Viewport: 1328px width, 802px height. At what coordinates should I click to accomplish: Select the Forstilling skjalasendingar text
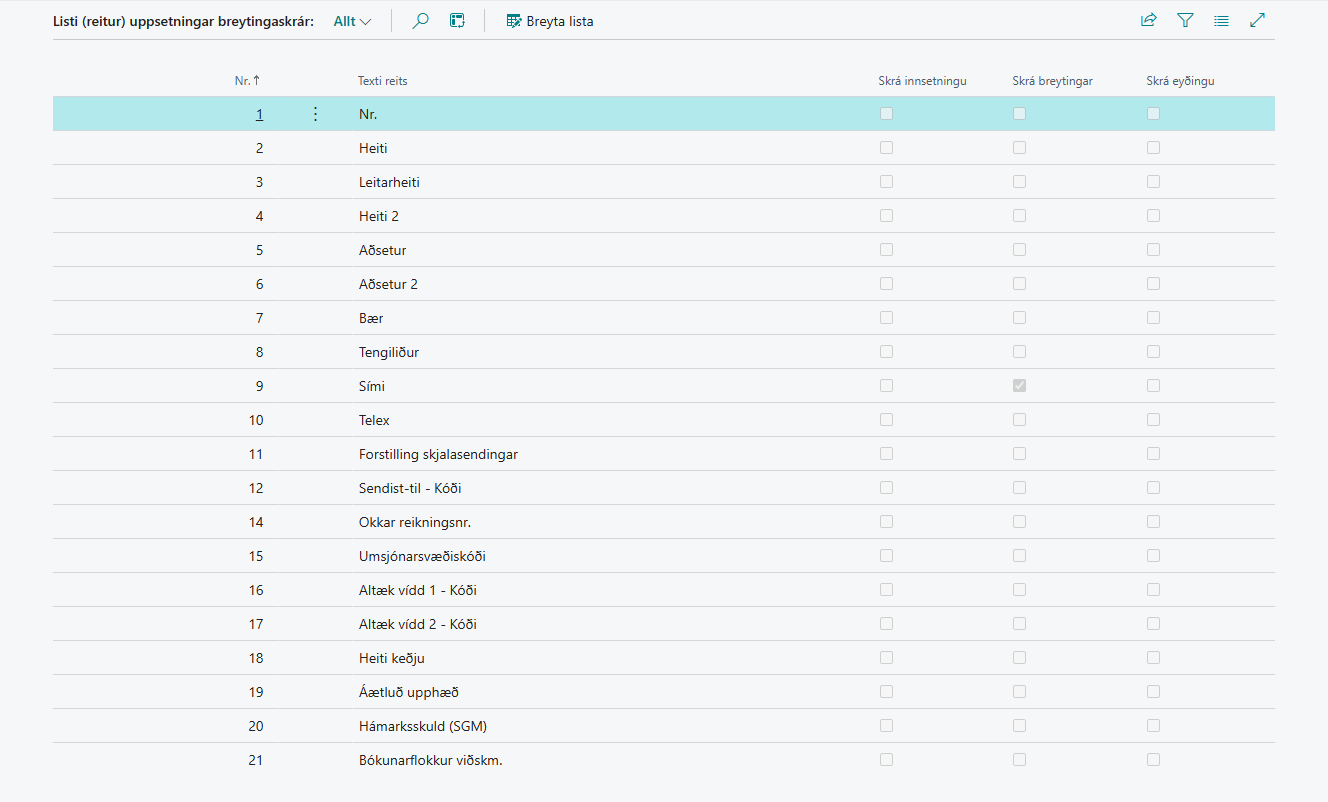pos(438,454)
